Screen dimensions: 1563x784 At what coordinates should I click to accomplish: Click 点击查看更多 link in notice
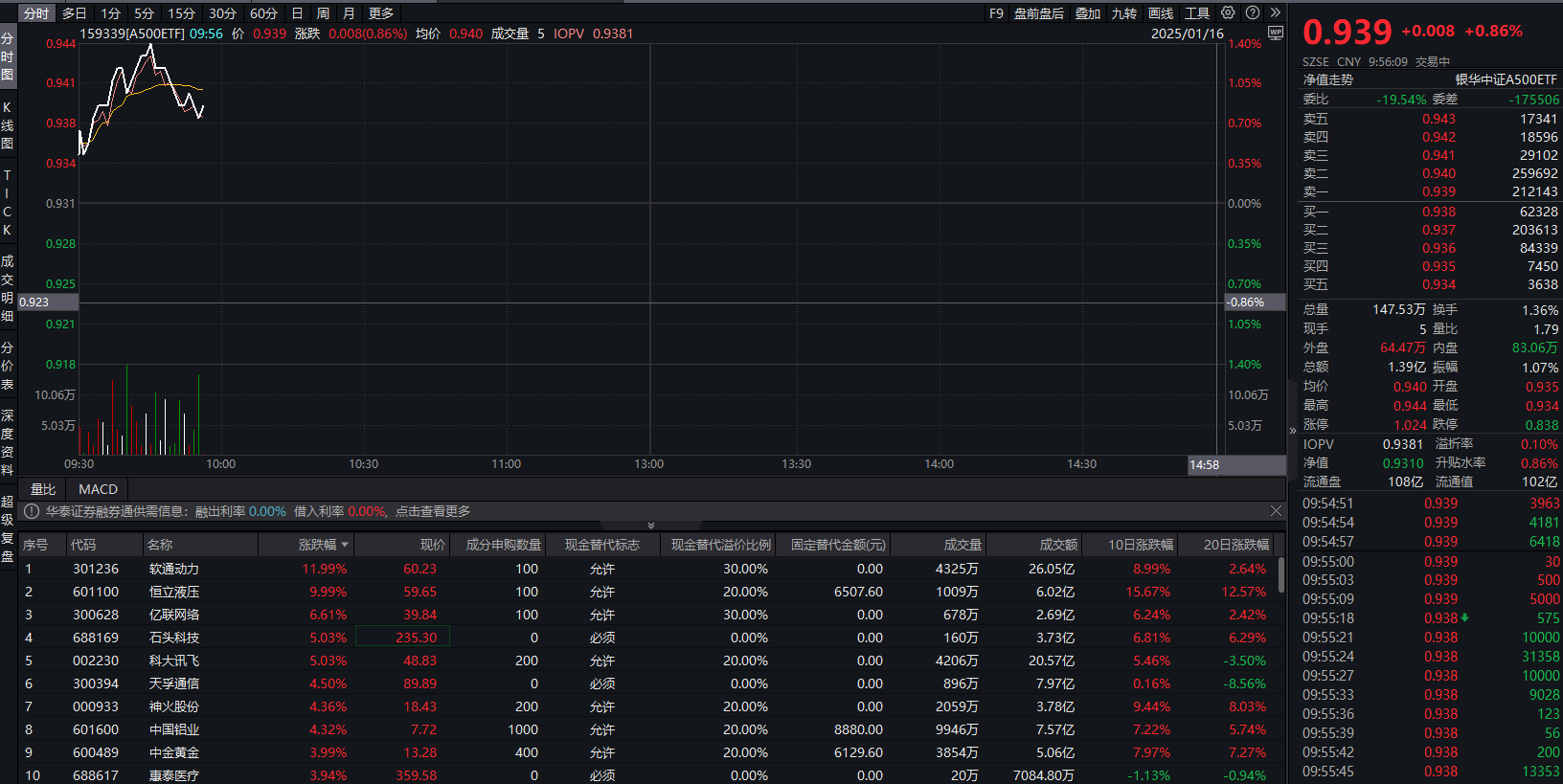[x=433, y=511]
